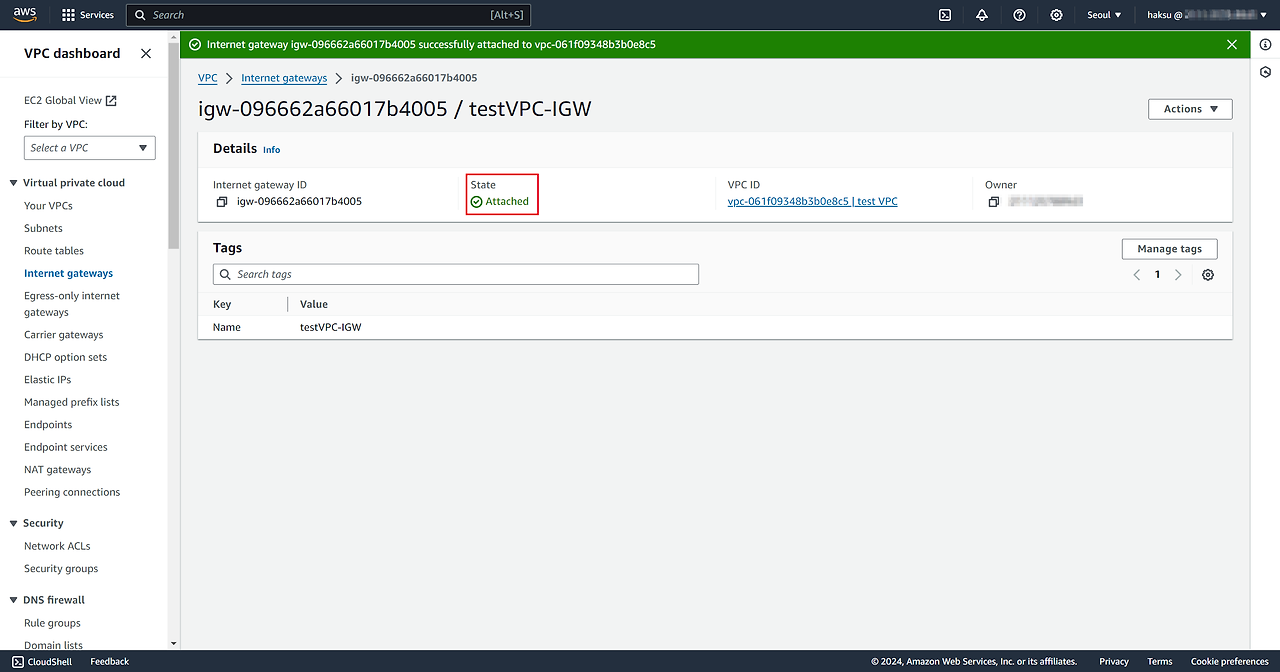
Task: Open the Seoul region selector
Action: [x=1104, y=15]
